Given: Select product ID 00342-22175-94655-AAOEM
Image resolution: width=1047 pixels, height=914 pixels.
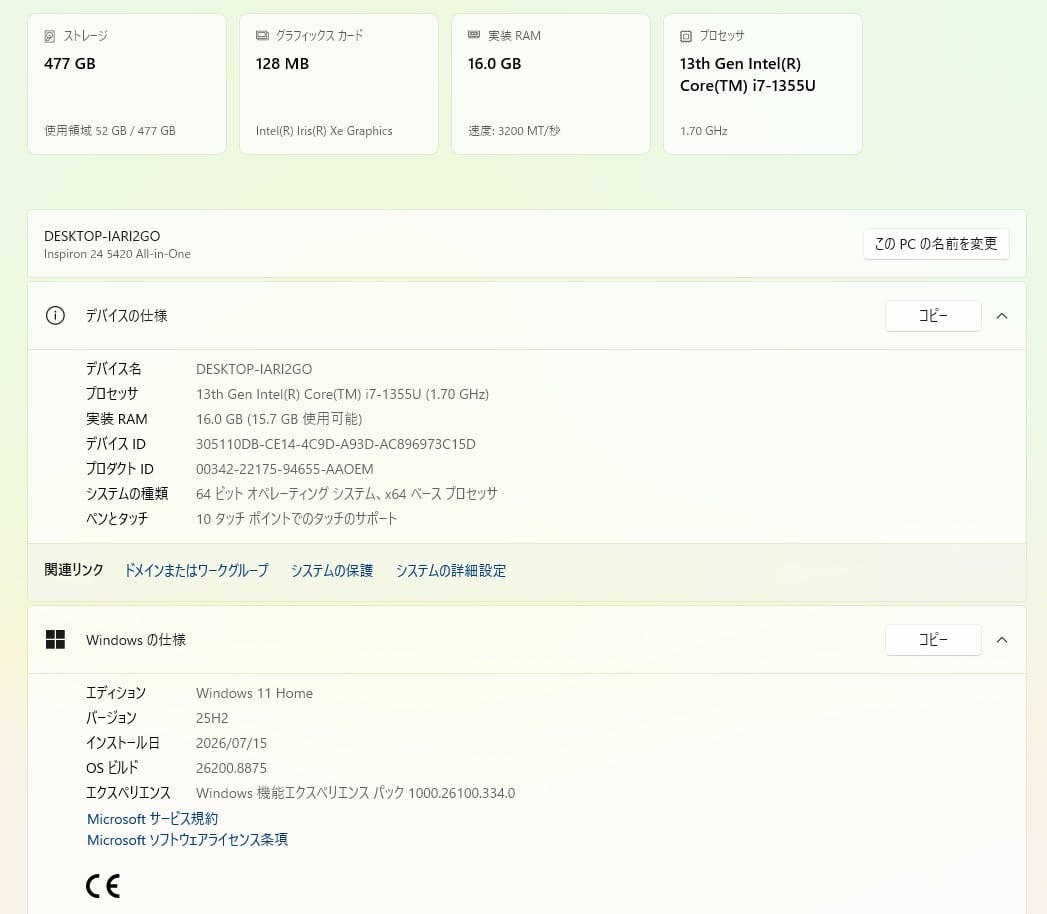Looking at the screenshot, I should point(284,469).
